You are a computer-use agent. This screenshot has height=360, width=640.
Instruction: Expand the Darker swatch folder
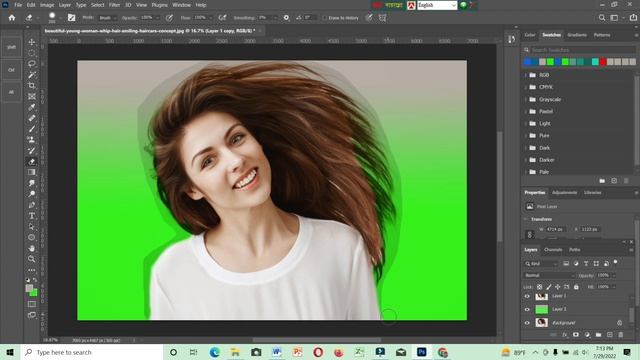525,160
